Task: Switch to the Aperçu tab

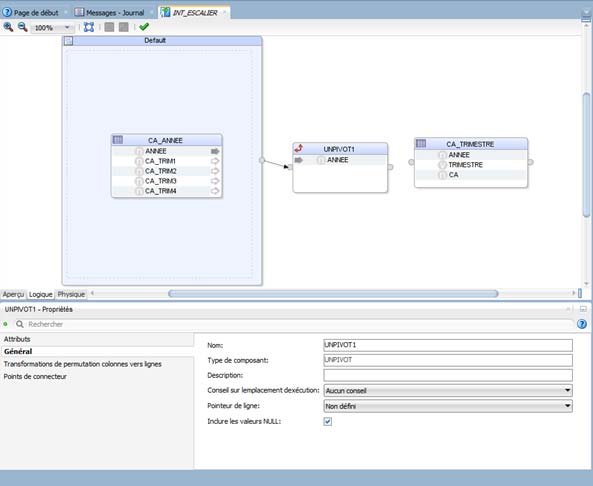Action: (x=13, y=294)
